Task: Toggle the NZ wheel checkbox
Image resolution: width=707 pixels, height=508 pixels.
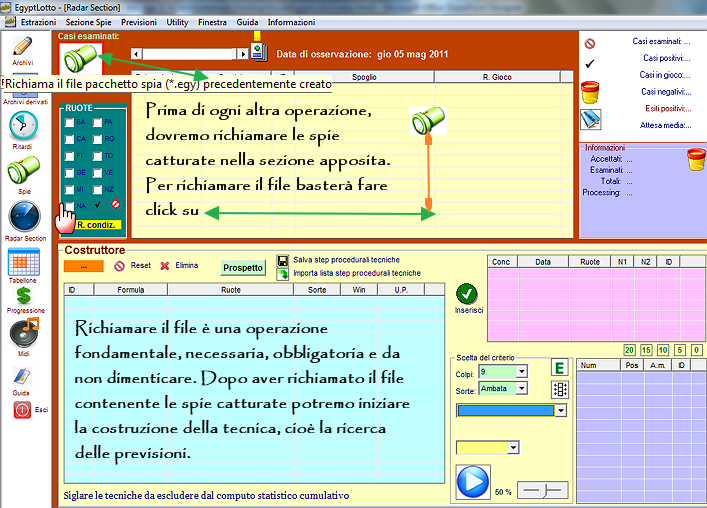Action: (x=97, y=190)
